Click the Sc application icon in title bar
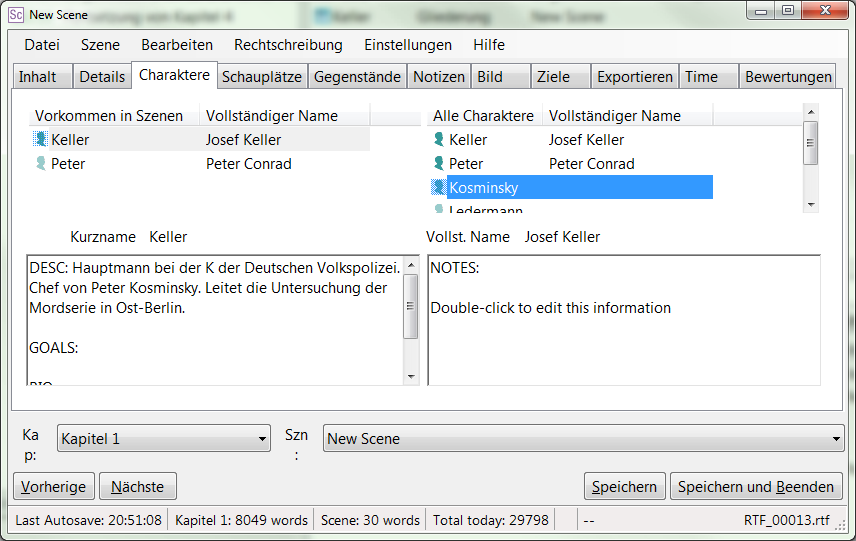 pyautogui.click(x=15, y=15)
